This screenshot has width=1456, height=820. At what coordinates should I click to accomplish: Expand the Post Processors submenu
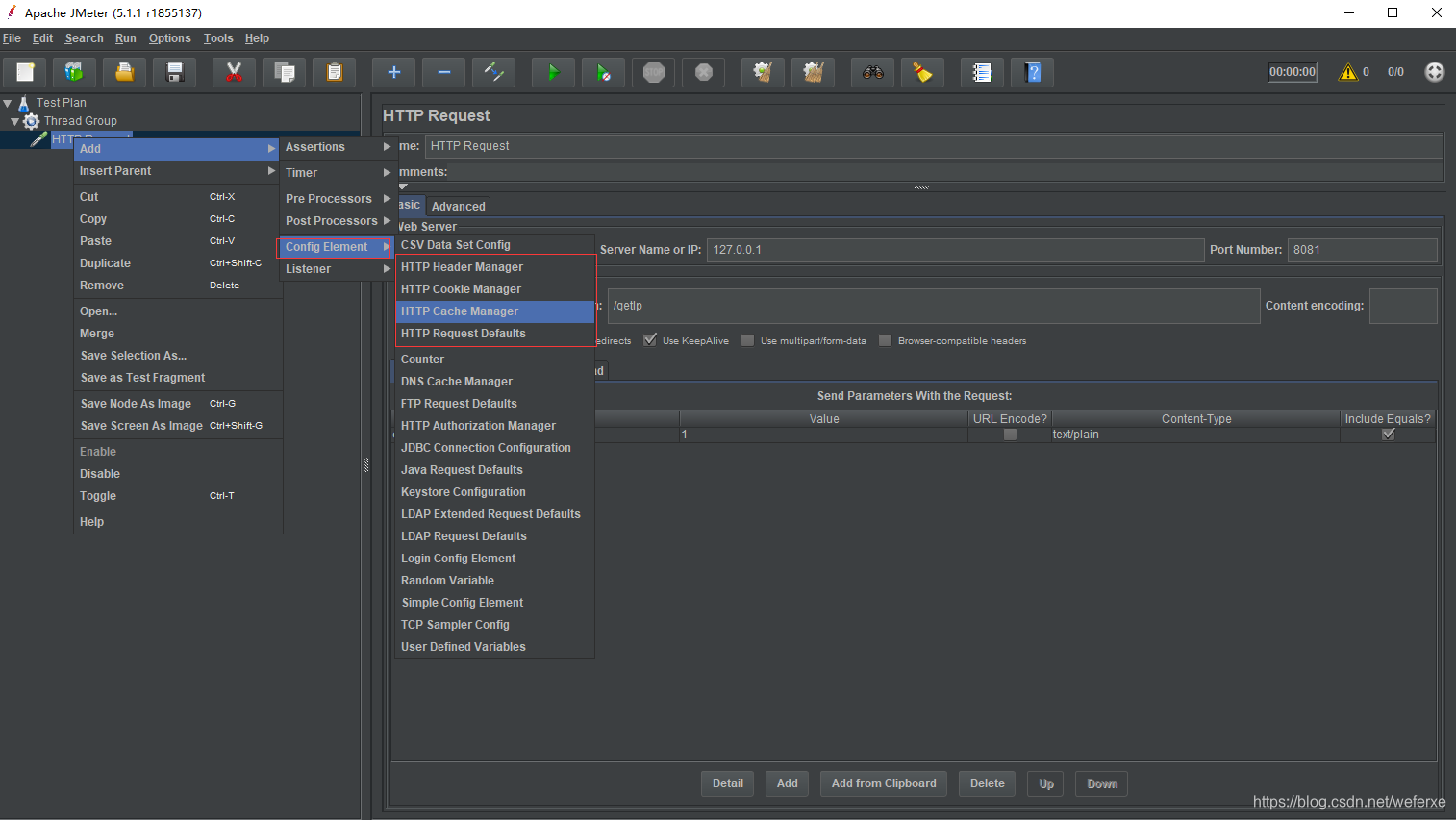click(x=338, y=221)
